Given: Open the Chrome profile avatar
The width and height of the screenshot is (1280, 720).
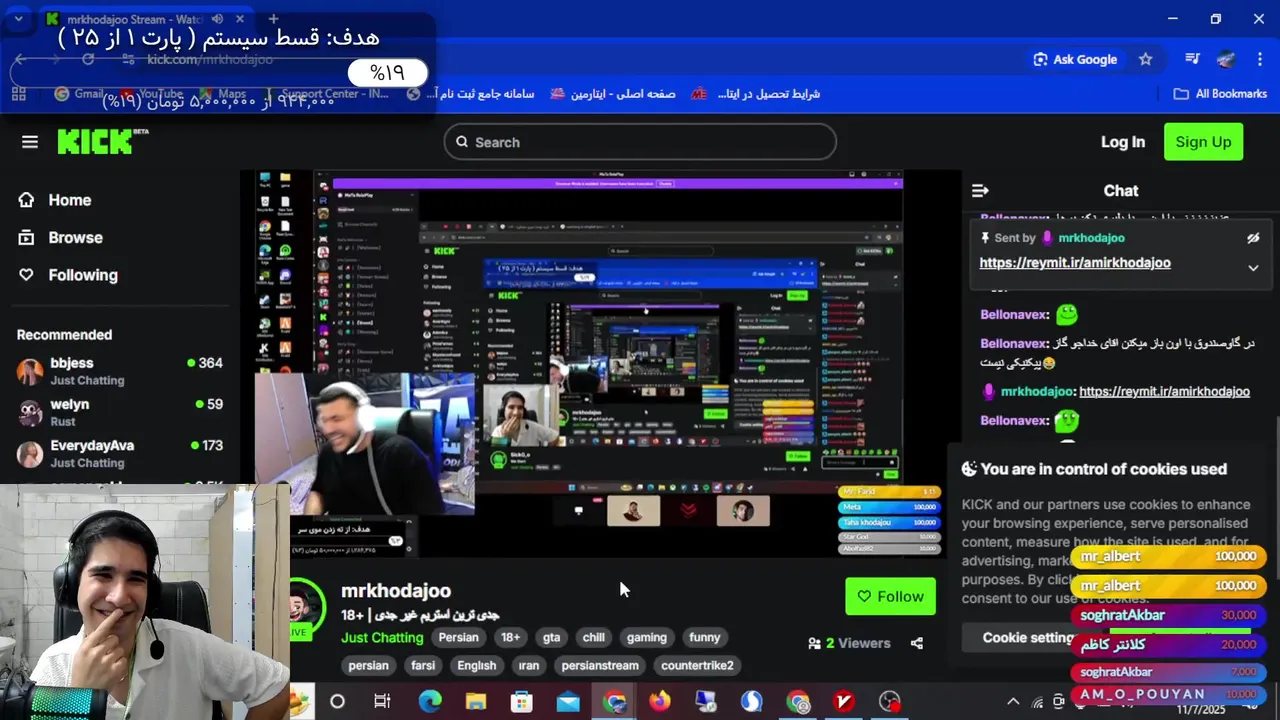Looking at the screenshot, I should click(x=1226, y=59).
